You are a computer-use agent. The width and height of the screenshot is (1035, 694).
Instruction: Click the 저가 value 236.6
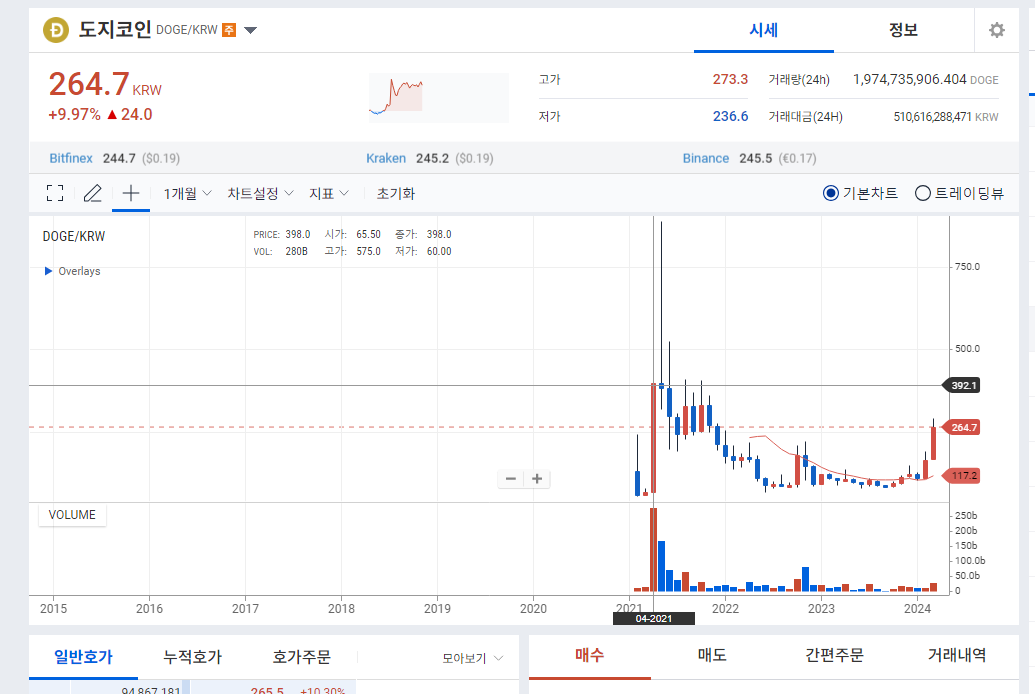[730, 116]
